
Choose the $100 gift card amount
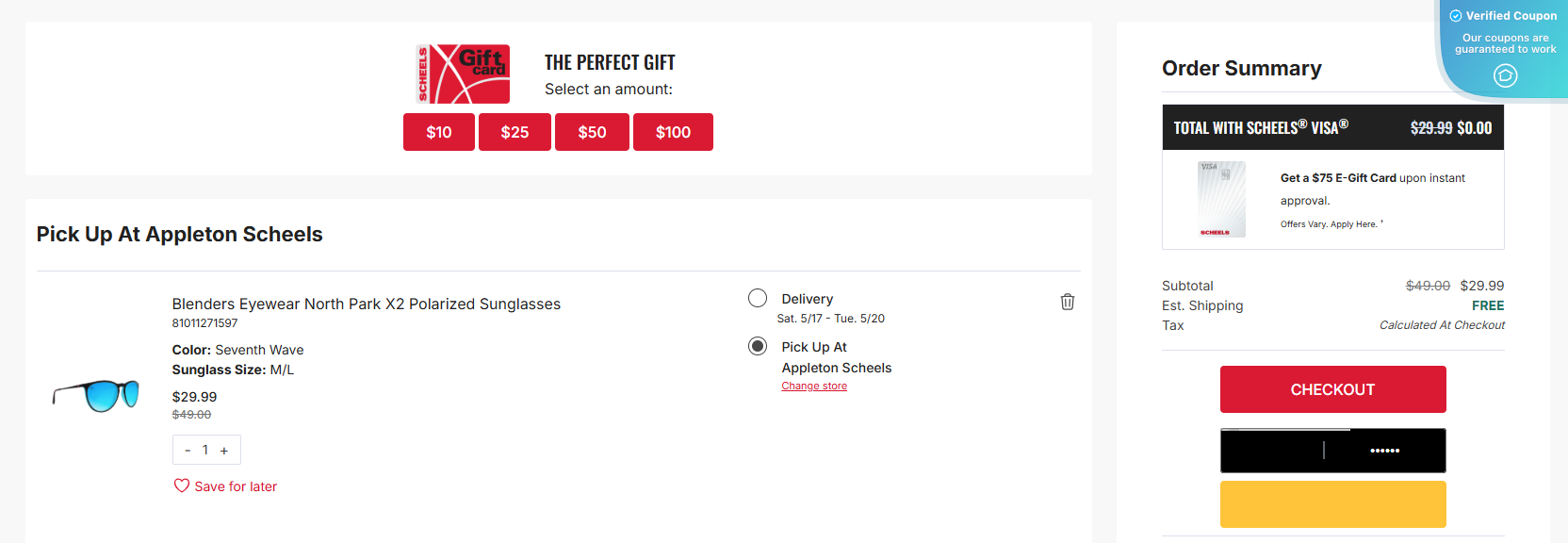[673, 132]
